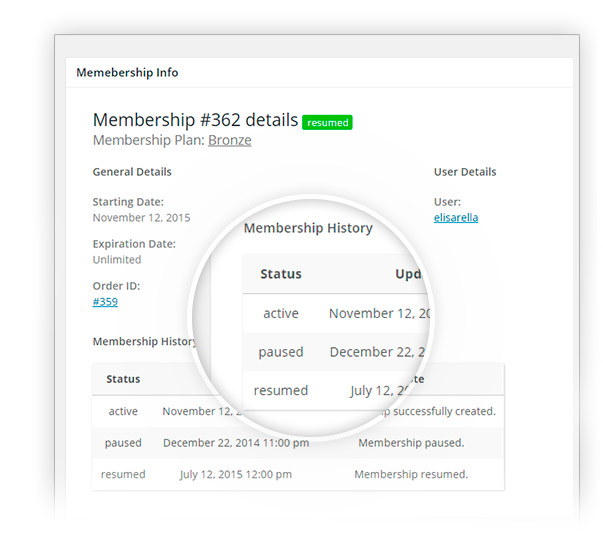
Task: Click the User Details section heading
Action: point(465,172)
